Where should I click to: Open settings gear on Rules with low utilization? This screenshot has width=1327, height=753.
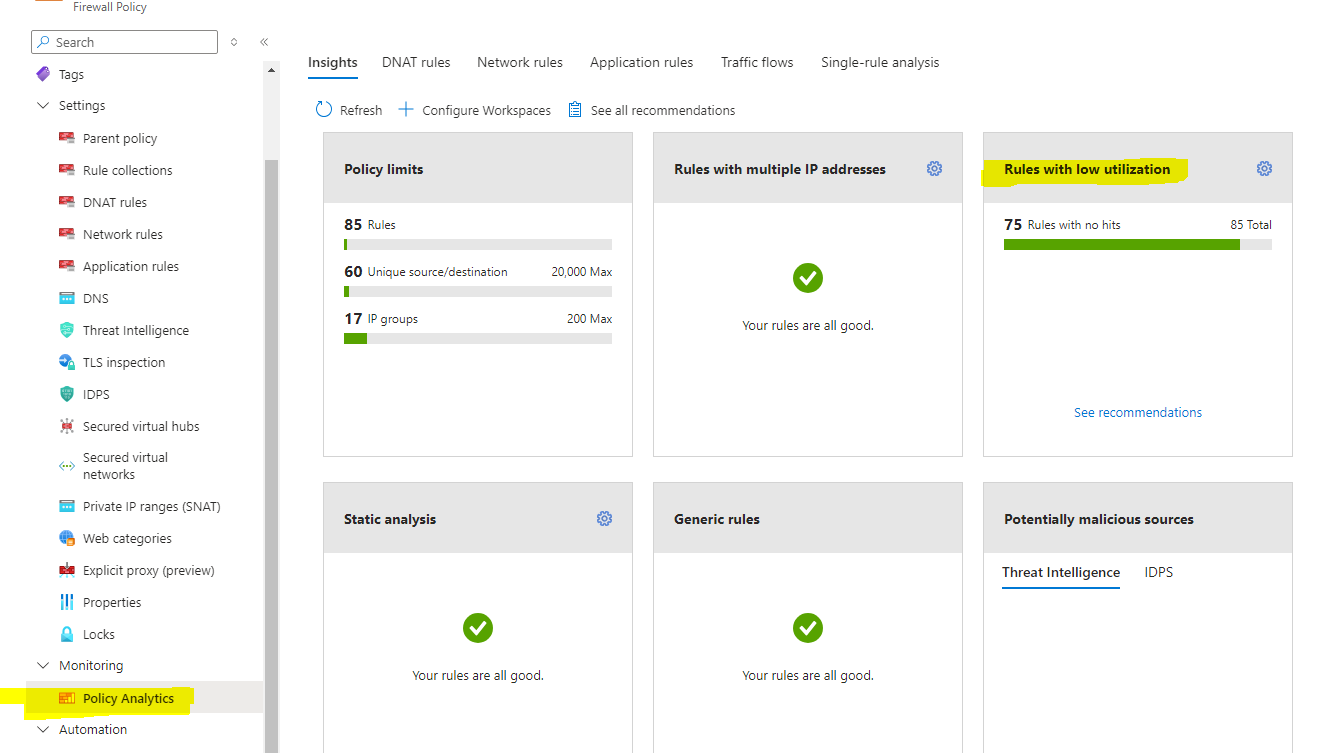point(1264,169)
